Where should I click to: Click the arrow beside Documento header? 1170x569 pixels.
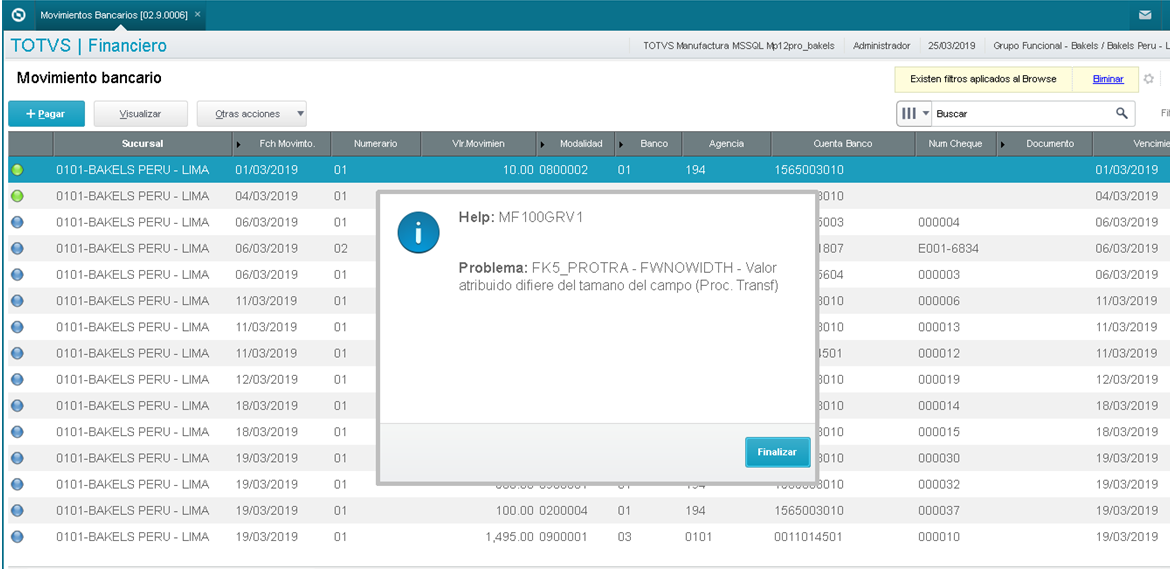click(1004, 144)
